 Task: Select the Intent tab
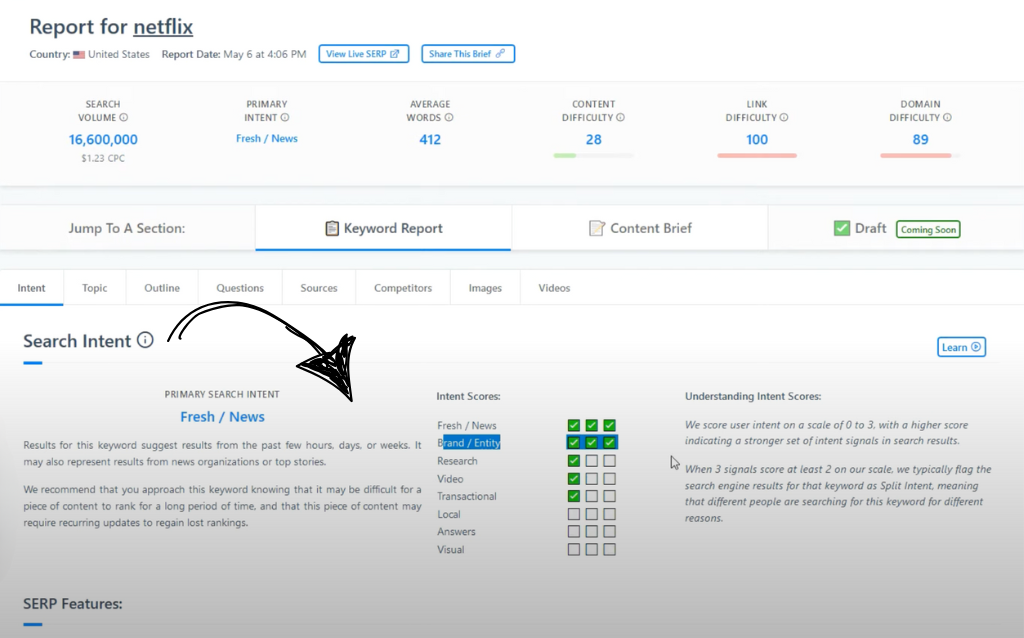pyautogui.click(x=31, y=288)
